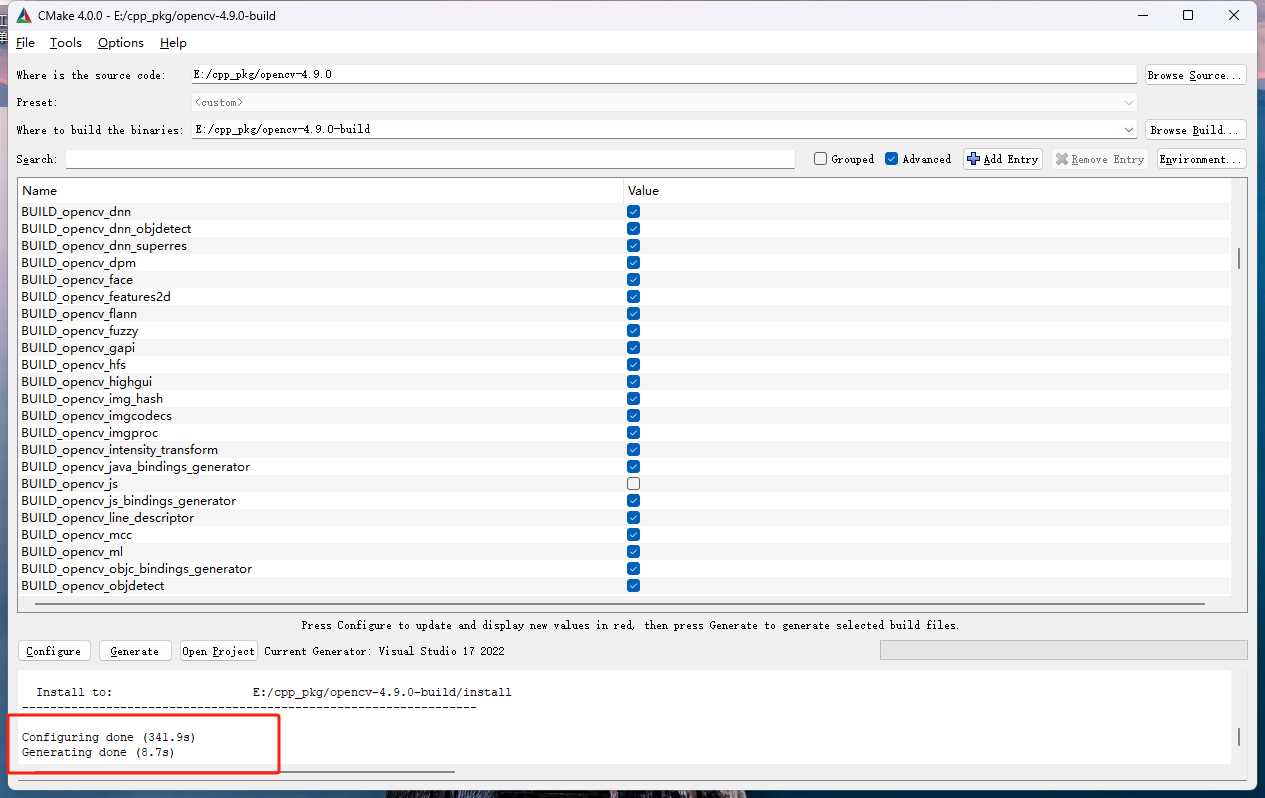Click the Remove Entry X icon
1265x798 pixels.
click(1062, 158)
